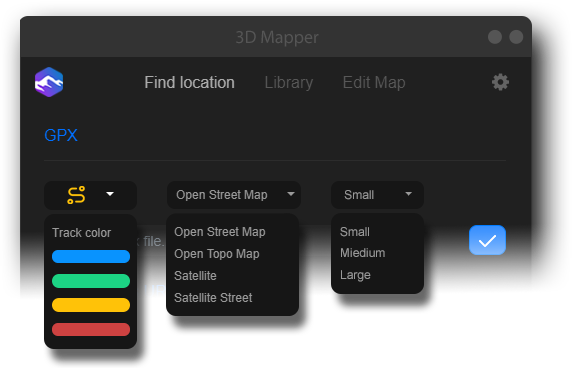This screenshot has height=368, width=573.
Task: Choose Open Street Map from list
Action: [220, 232]
